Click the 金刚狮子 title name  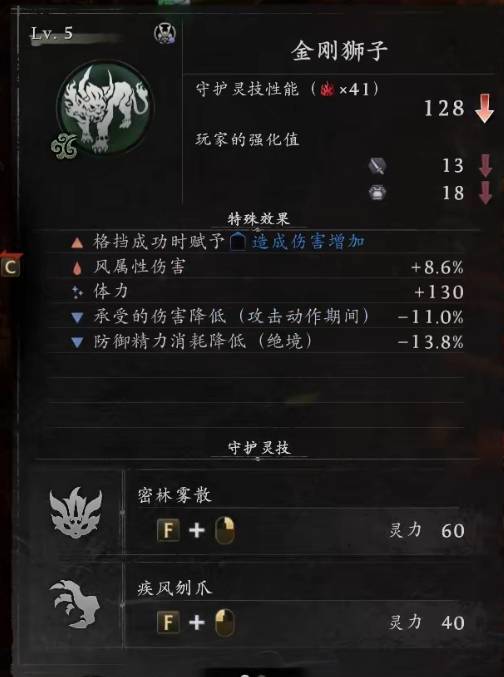339,51
